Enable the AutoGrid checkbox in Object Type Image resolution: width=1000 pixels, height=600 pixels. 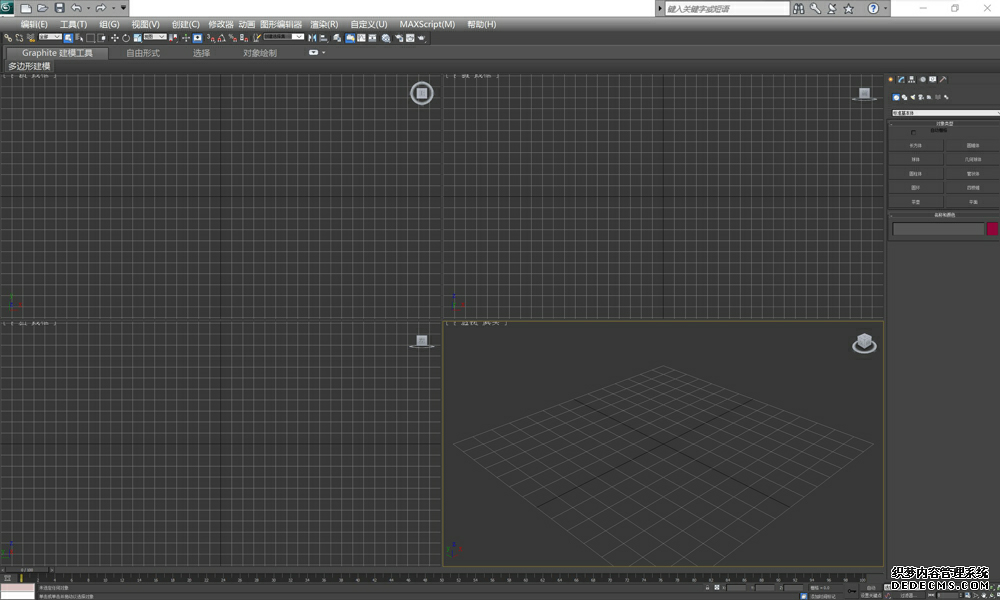click(x=913, y=133)
